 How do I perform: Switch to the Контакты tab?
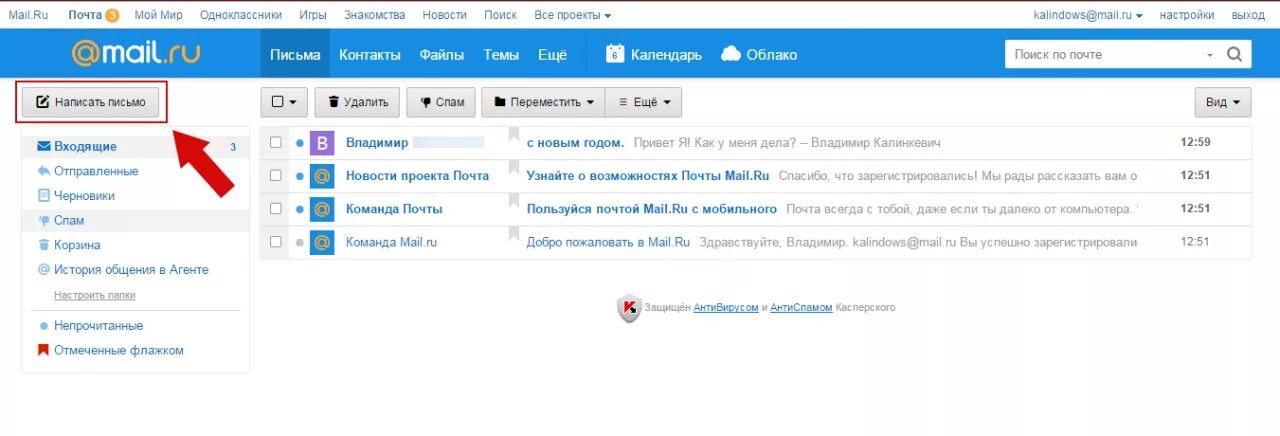370,55
